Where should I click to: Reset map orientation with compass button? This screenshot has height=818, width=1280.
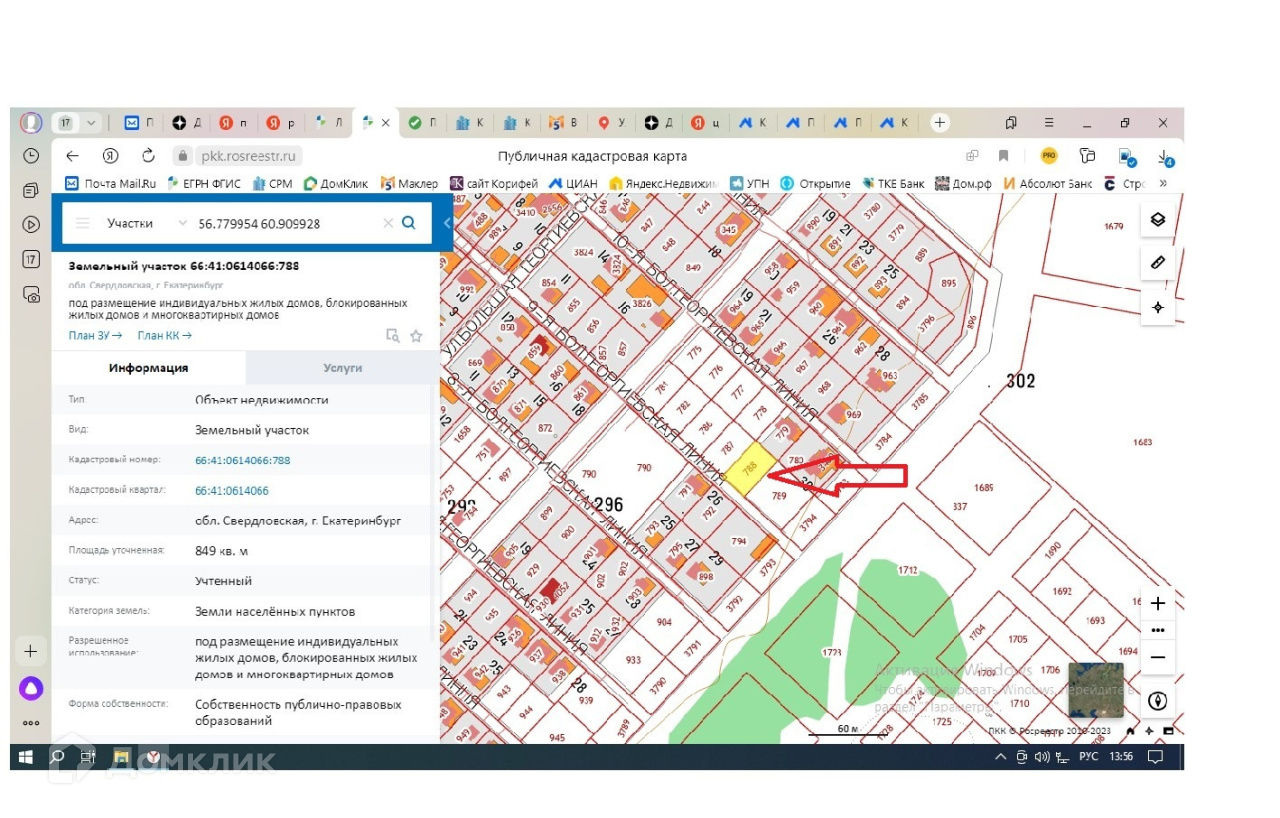1158,701
